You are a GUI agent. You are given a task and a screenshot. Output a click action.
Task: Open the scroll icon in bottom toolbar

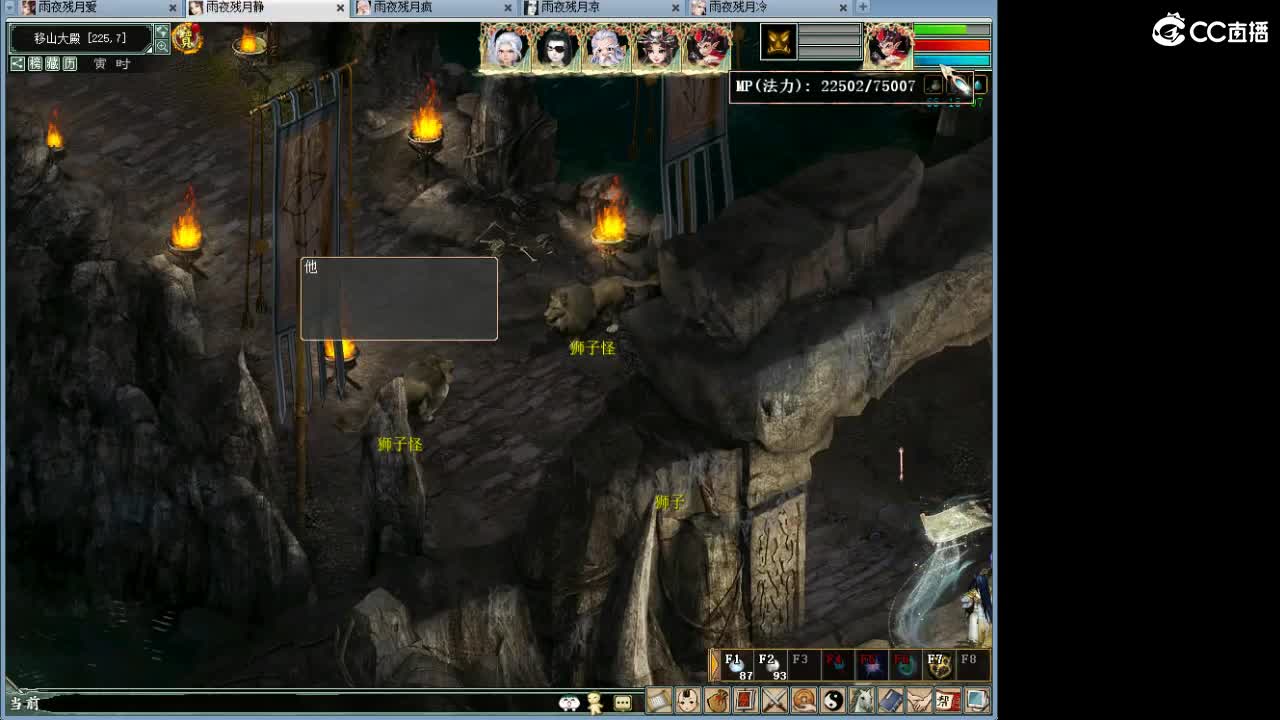(659, 700)
